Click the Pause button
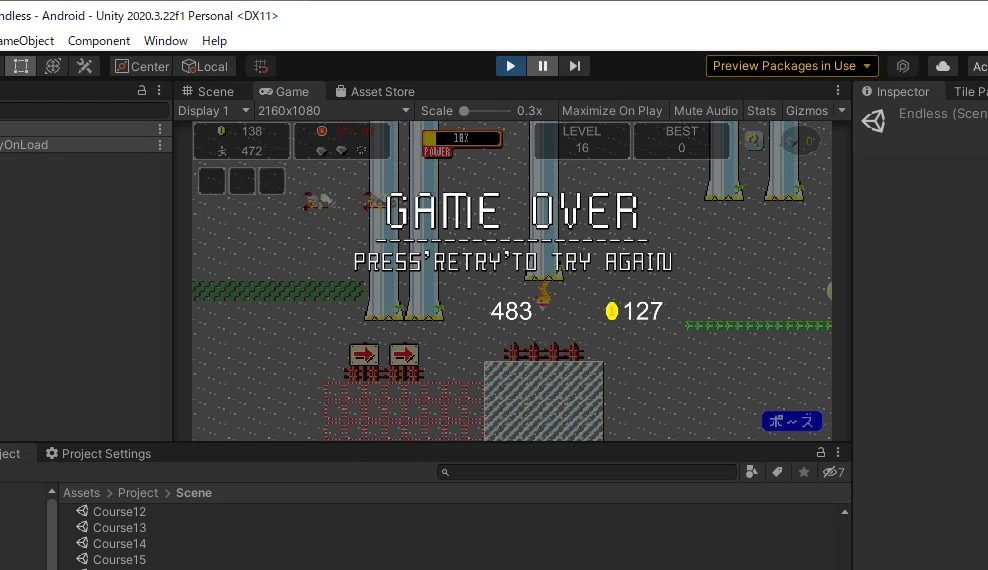 [543, 66]
